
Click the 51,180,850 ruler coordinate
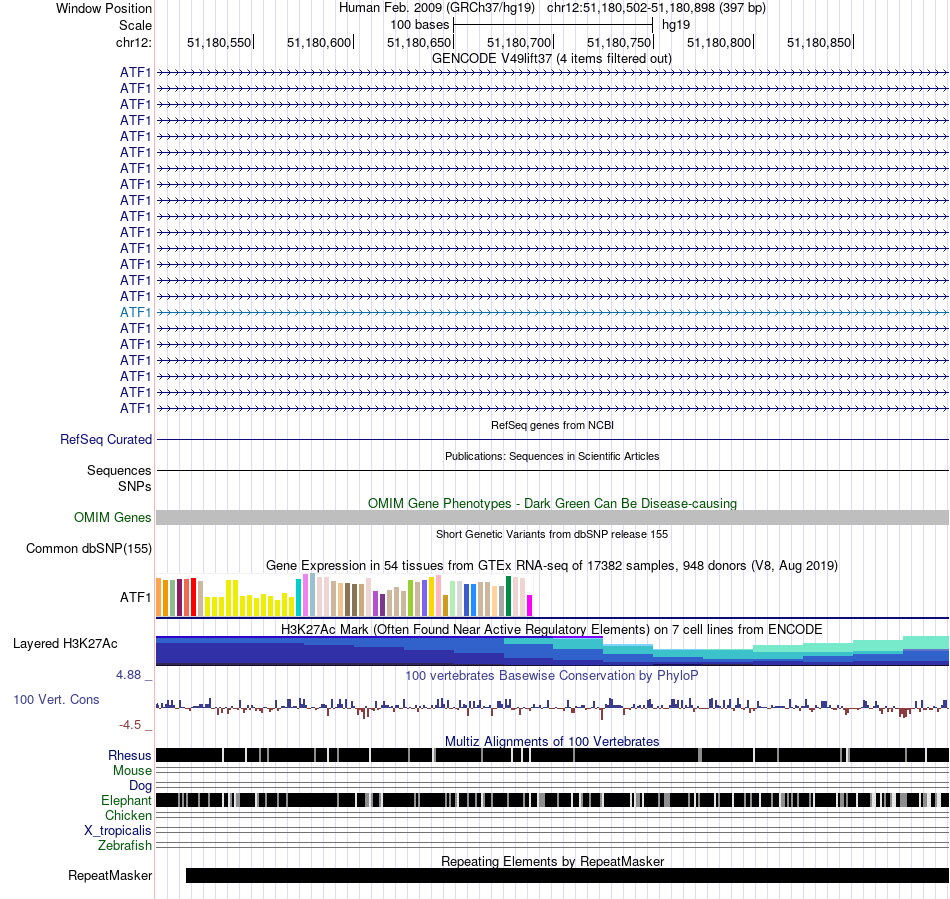coord(819,42)
